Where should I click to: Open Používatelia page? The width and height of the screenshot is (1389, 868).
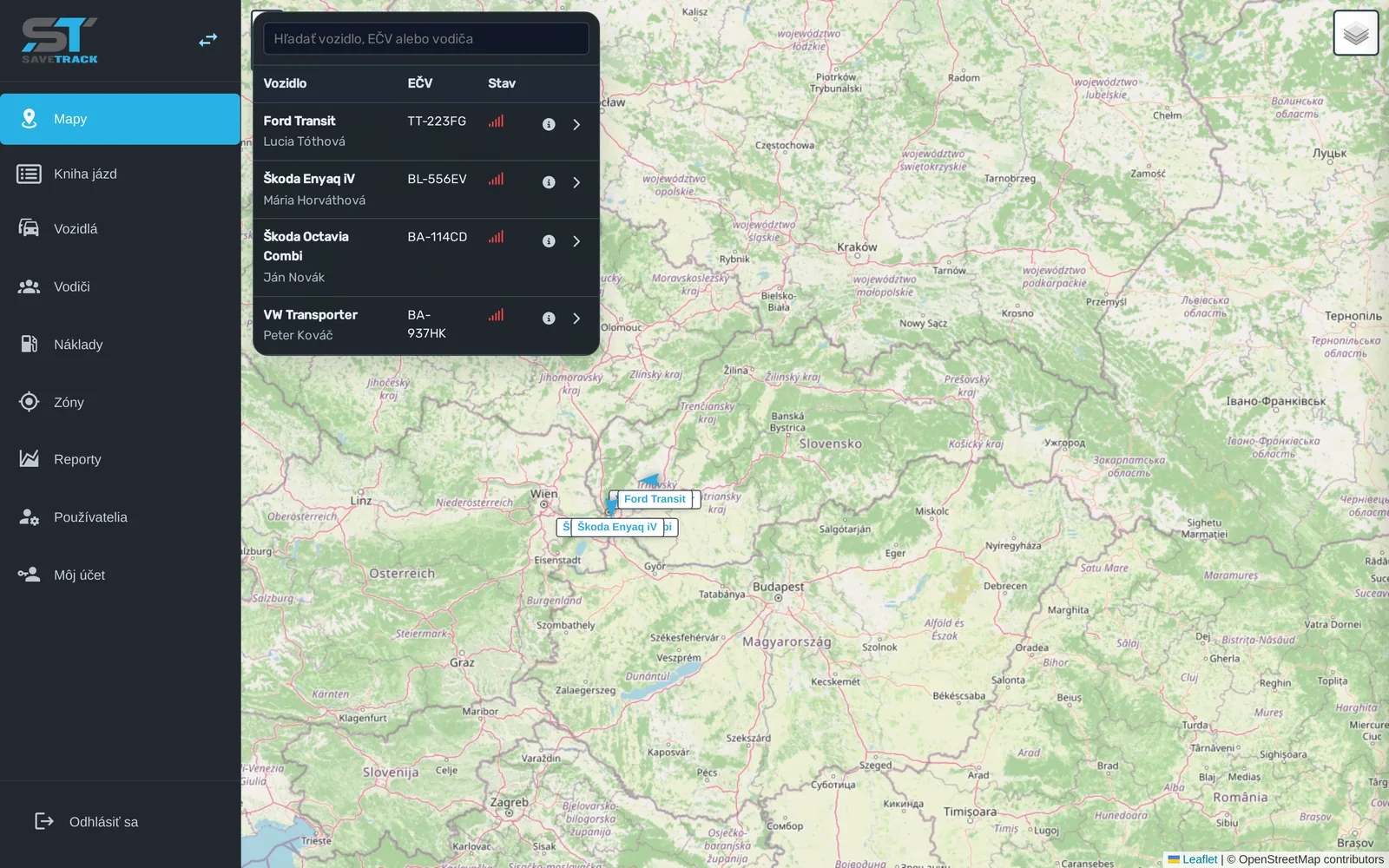[x=120, y=517]
